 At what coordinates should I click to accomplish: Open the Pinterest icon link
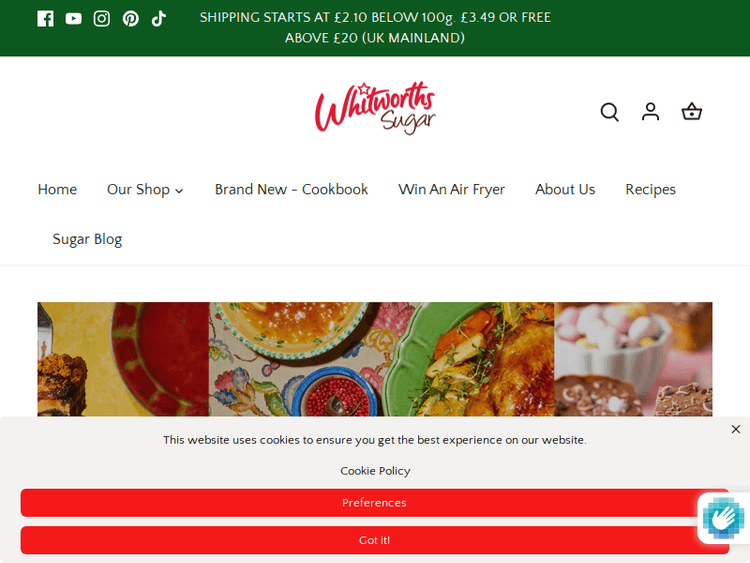[131, 19]
